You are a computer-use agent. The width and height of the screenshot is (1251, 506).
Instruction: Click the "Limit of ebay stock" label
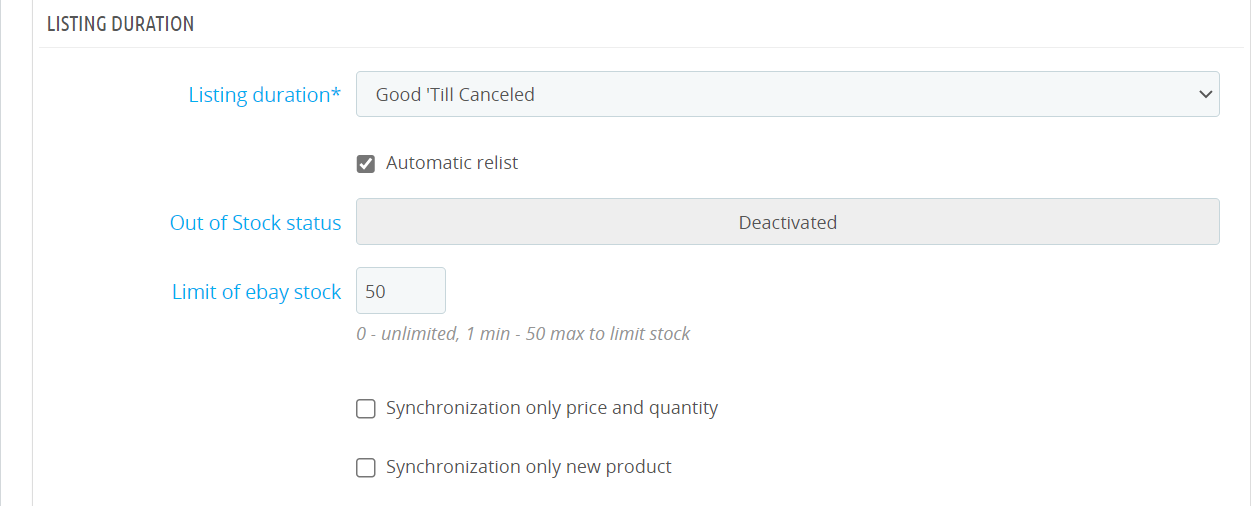coord(256,292)
